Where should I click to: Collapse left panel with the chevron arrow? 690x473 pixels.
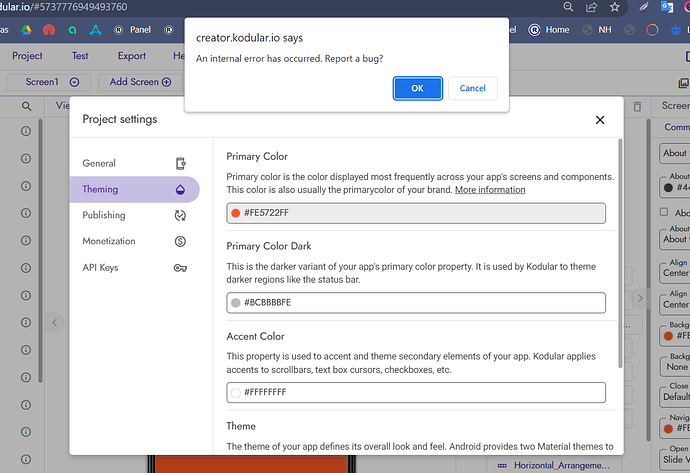click(x=55, y=323)
